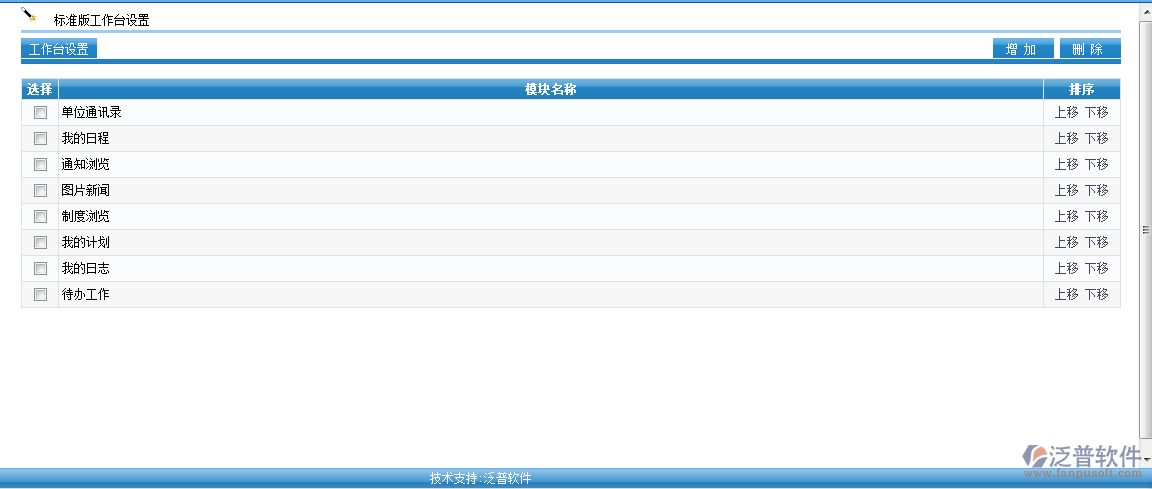Click the 模块名称 column header
Image resolution: width=1152 pixels, height=489 pixels.
[x=551, y=90]
